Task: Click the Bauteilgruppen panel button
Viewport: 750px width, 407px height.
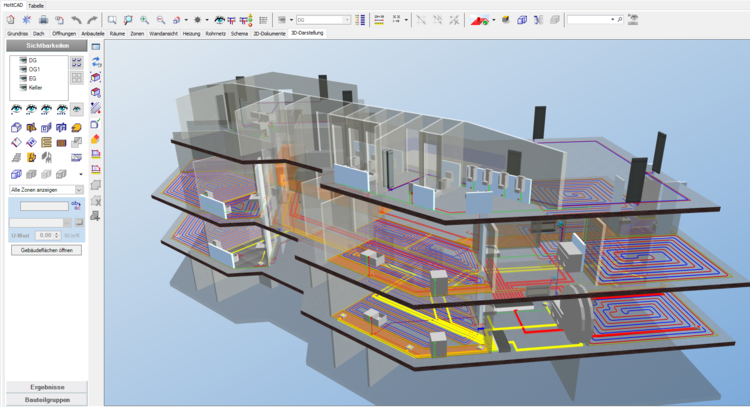Action: (x=47, y=399)
